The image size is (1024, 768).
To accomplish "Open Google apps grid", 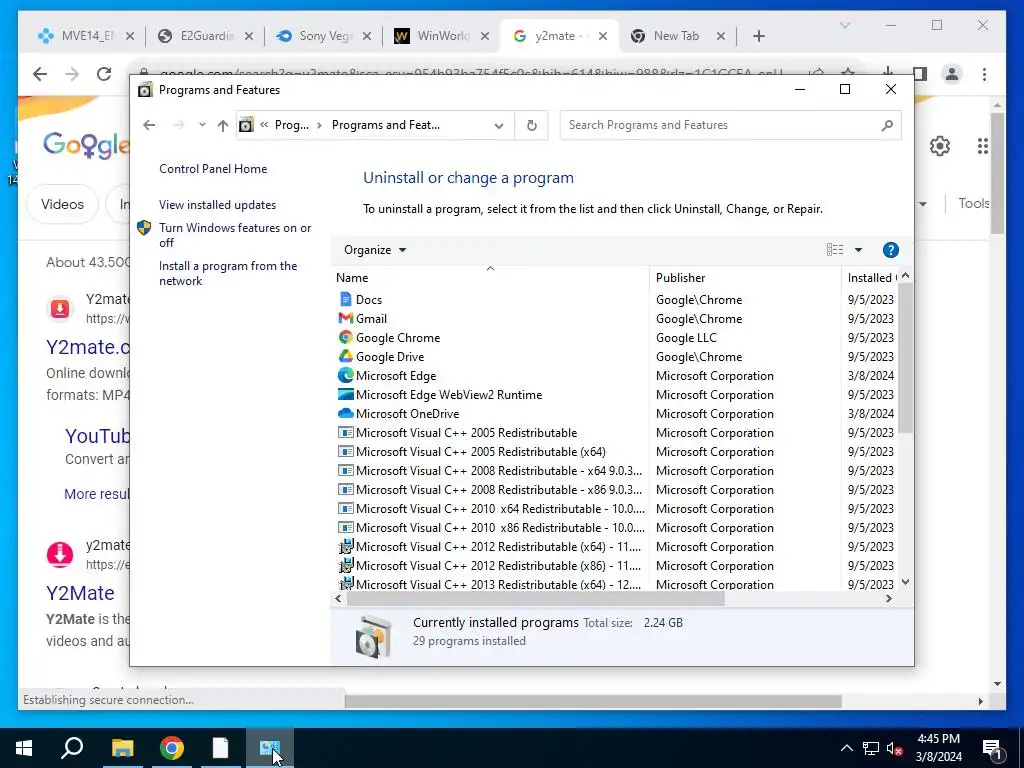I will point(982,146).
